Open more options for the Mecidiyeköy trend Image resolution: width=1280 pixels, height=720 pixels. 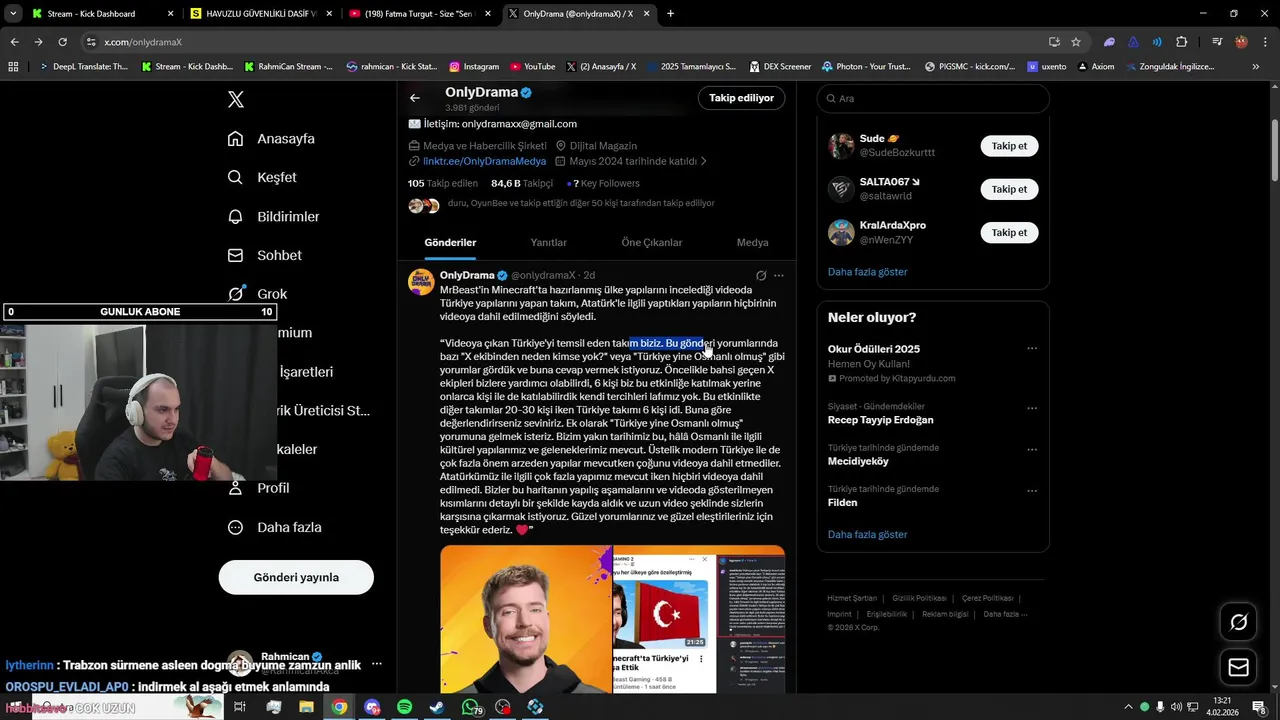point(1032,449)
